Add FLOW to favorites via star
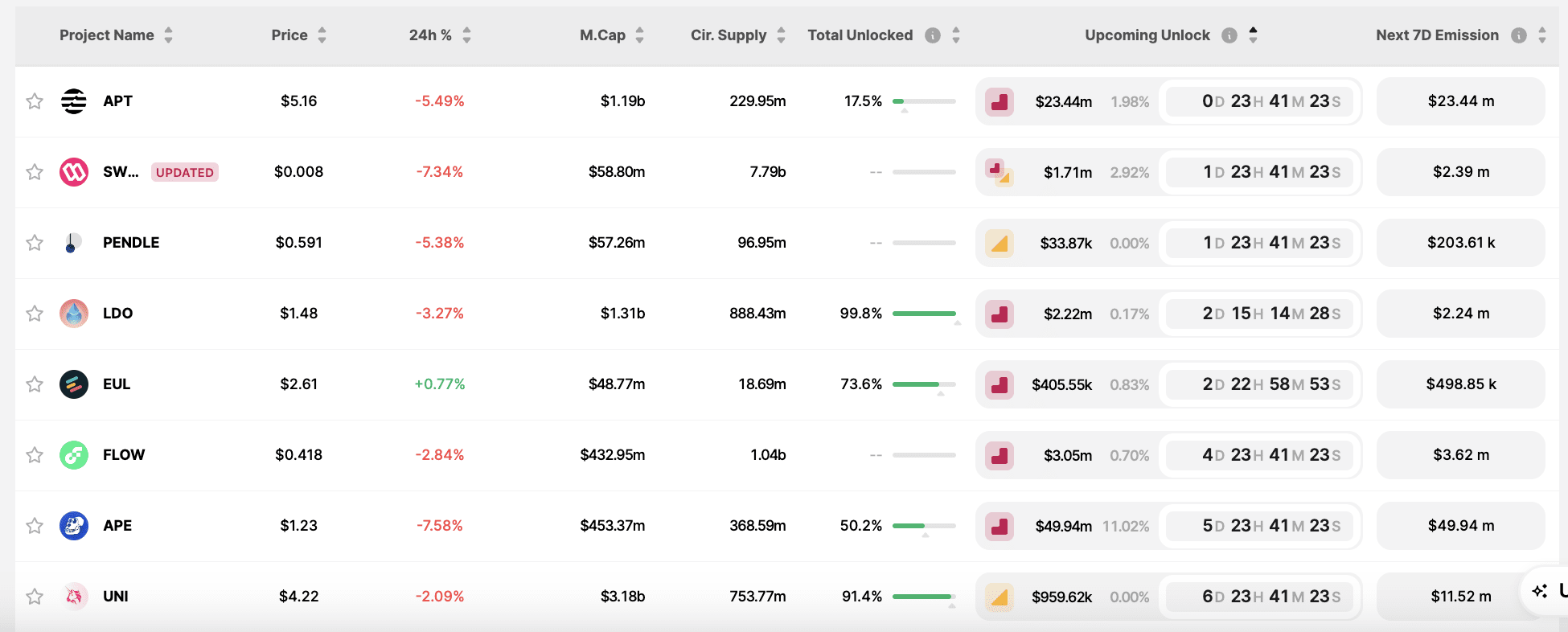Image resolution: width=1568 pixels, height=632 pixels. 35,455
